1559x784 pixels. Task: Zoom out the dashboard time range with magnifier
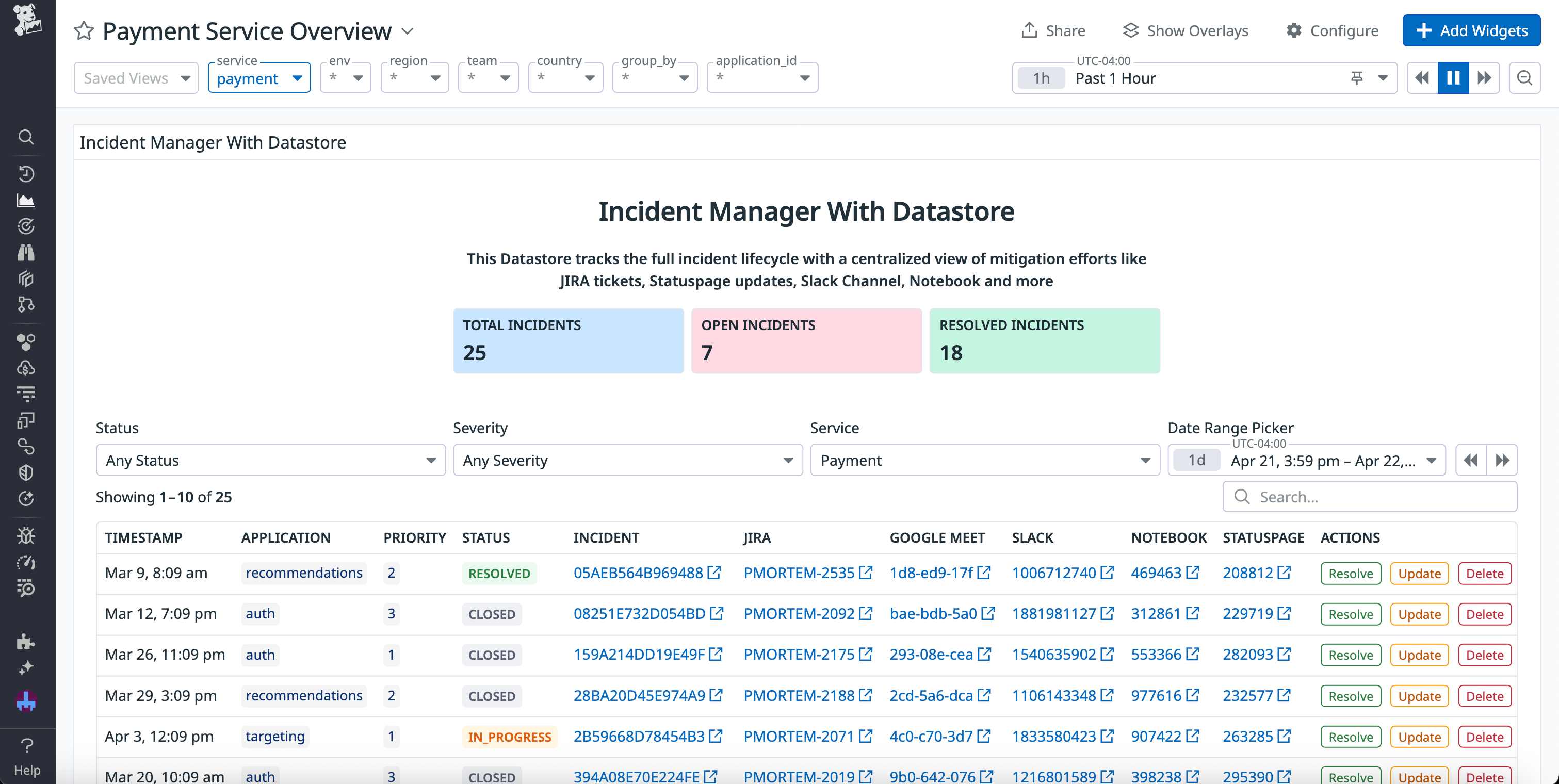click(x=1524, y=77)
